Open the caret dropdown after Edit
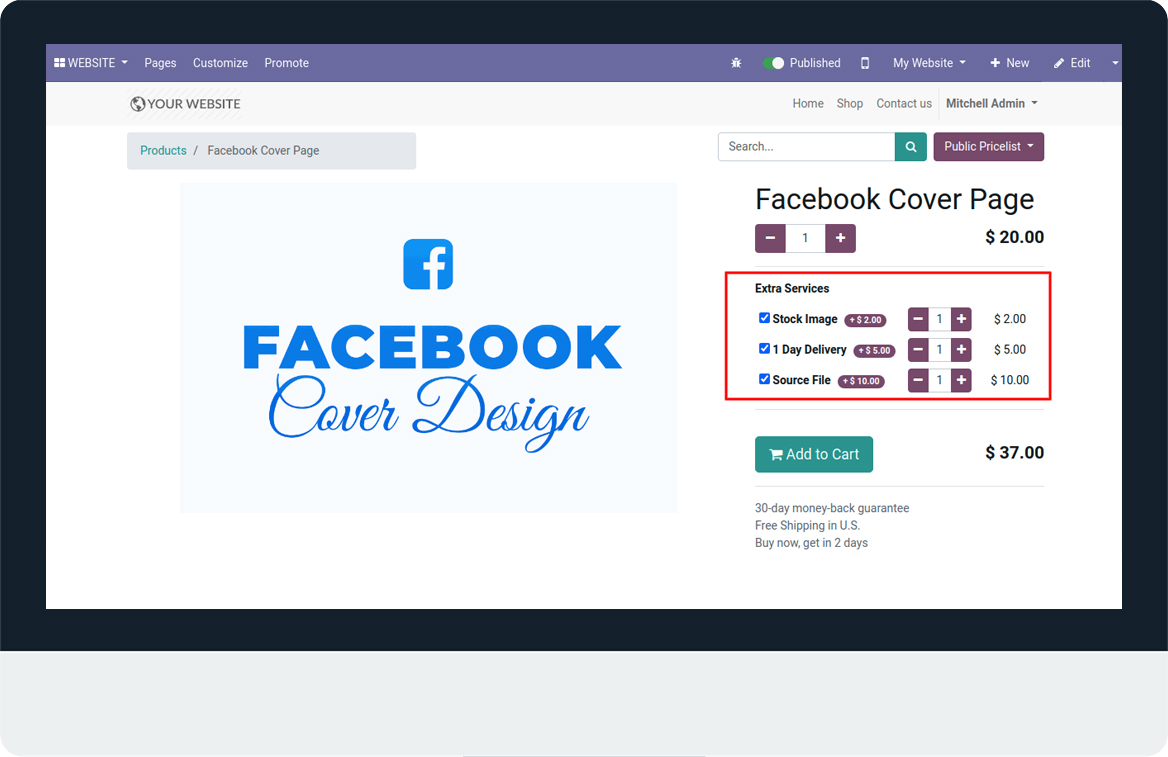The image size is (1168, 757). [x=1115, y=63]
